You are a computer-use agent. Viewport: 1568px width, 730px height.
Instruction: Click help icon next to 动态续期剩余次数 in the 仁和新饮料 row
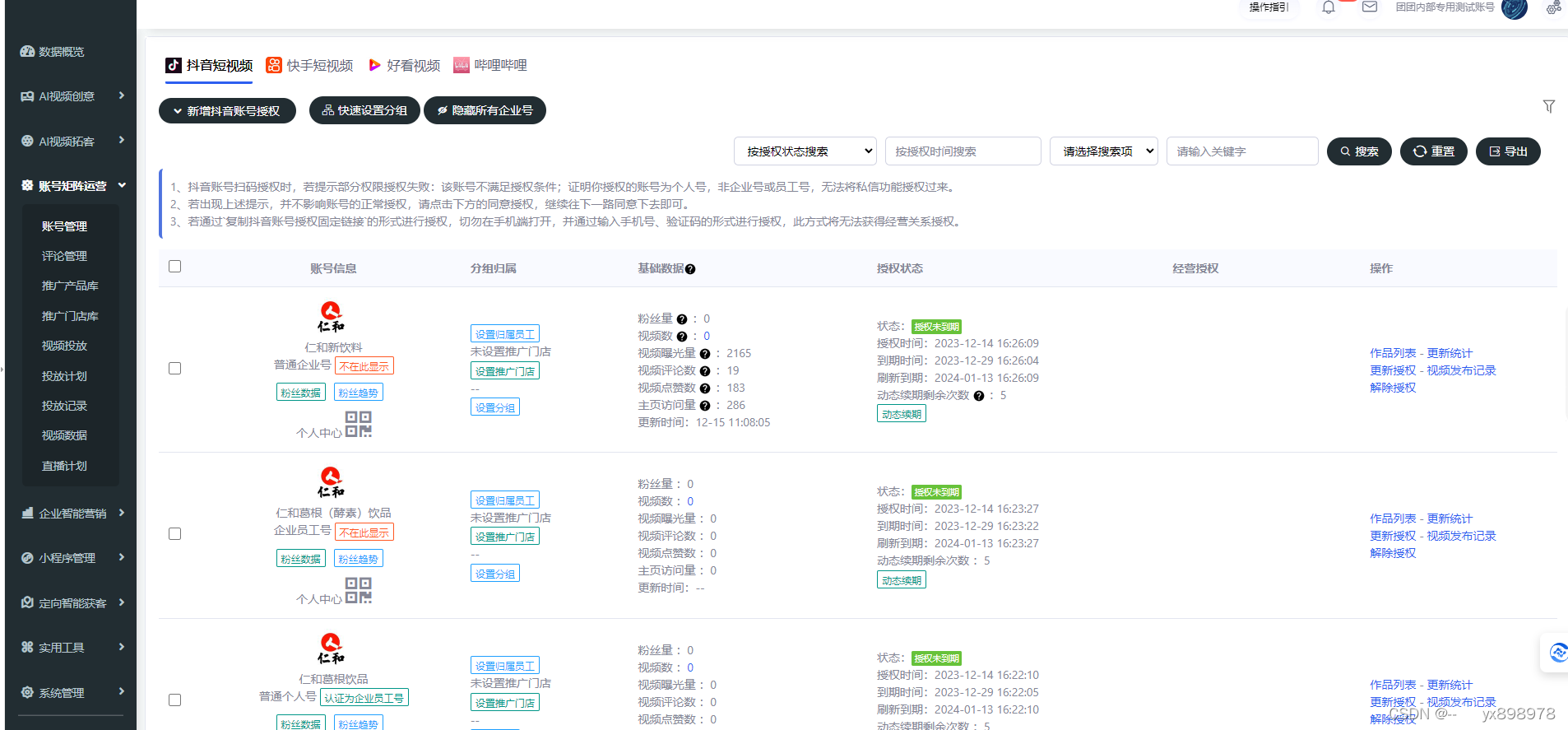[x=979, y=396]
